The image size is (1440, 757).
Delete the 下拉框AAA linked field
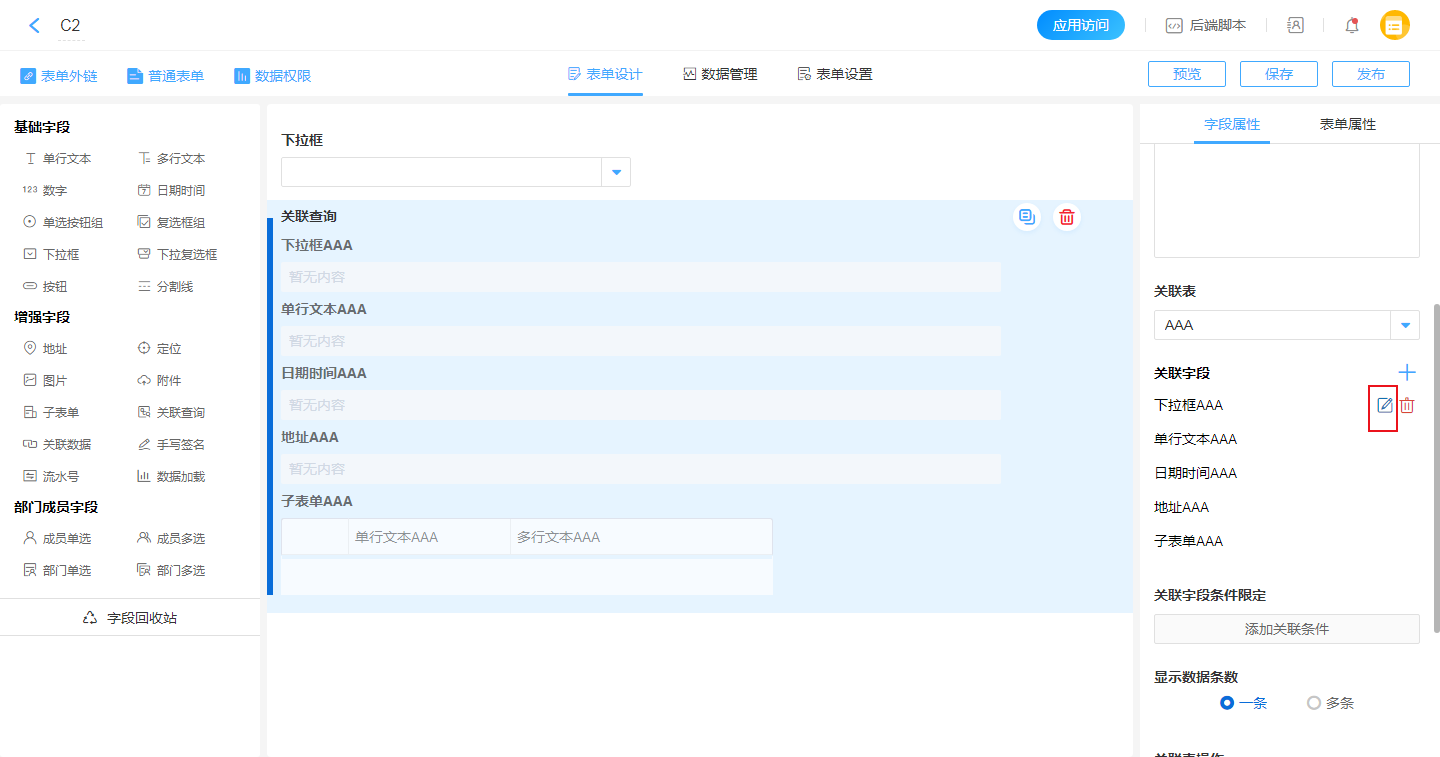1407,405
